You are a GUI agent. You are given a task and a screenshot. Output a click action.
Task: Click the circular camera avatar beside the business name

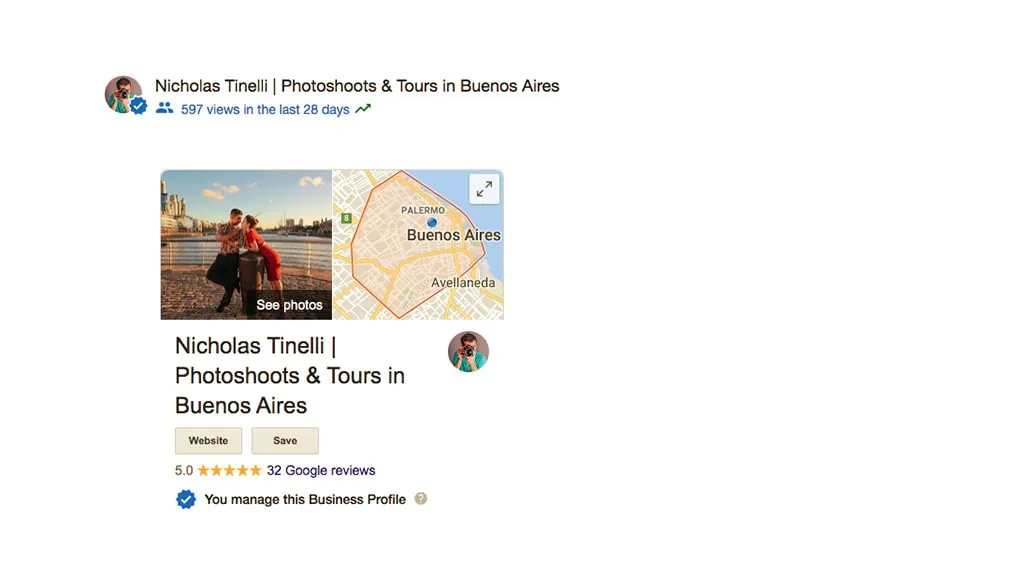tap(468, 351)
